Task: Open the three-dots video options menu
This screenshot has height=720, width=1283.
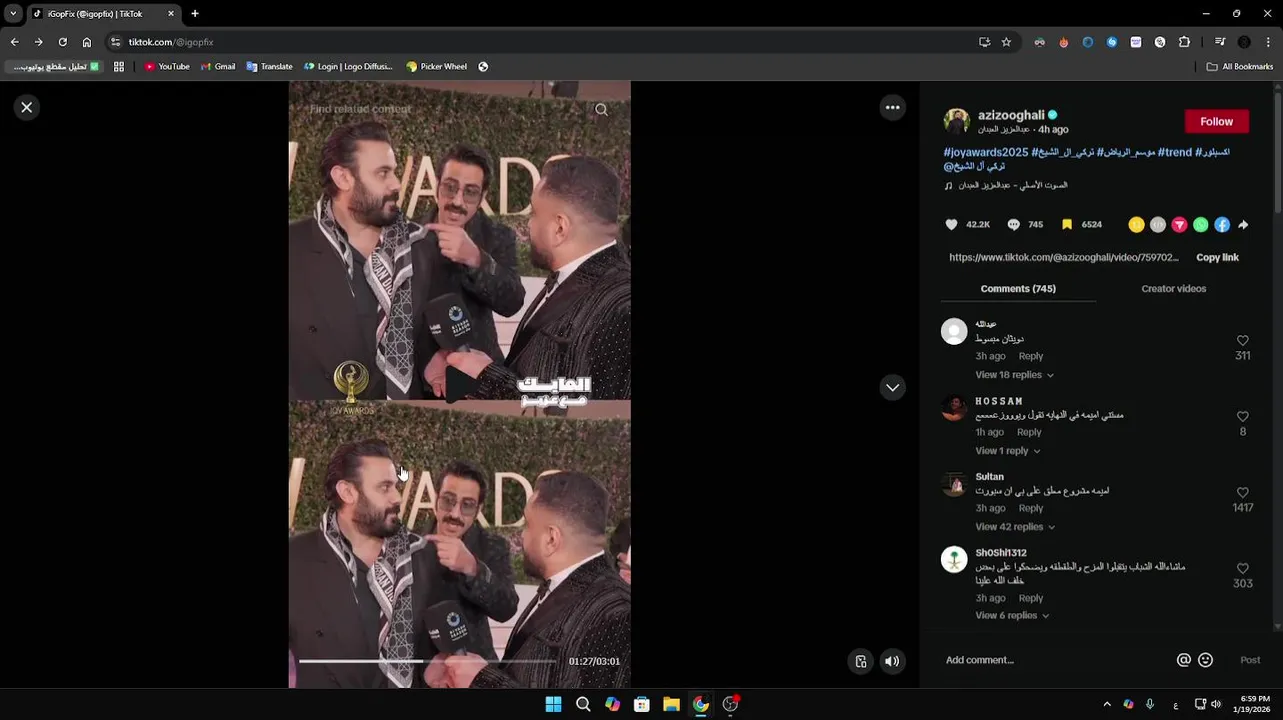Action: [892, 107]
